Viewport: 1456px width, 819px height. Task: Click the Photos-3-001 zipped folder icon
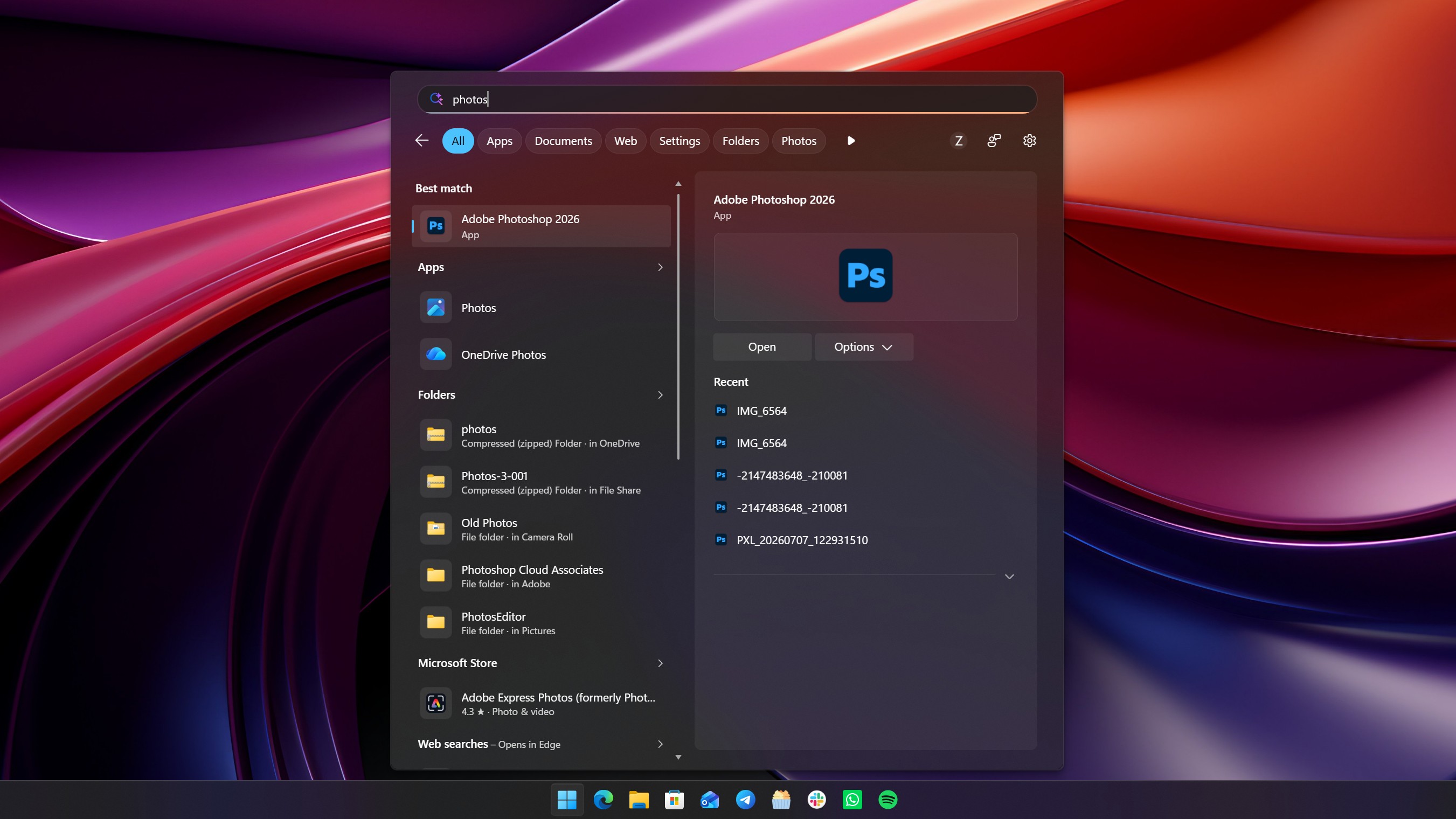[435, 482]
